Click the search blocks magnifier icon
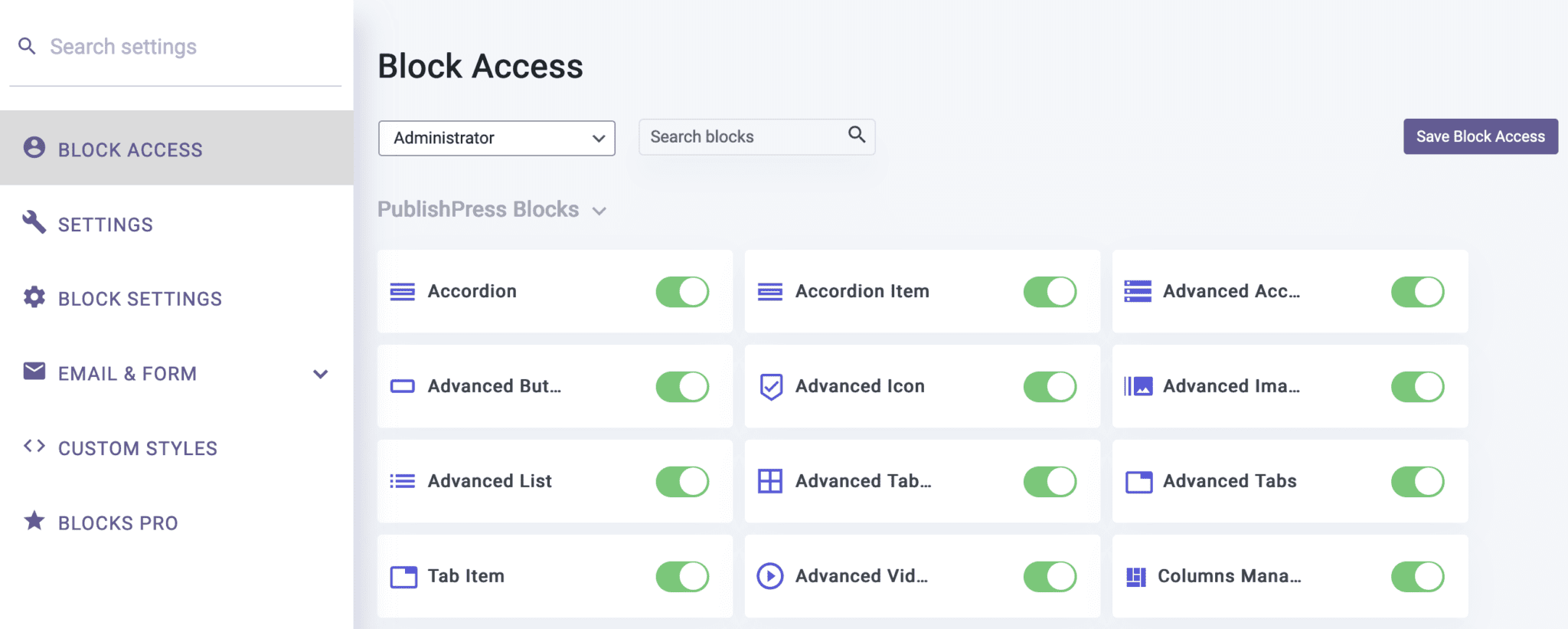This screenshot has width=1568, height=629. 857,135
